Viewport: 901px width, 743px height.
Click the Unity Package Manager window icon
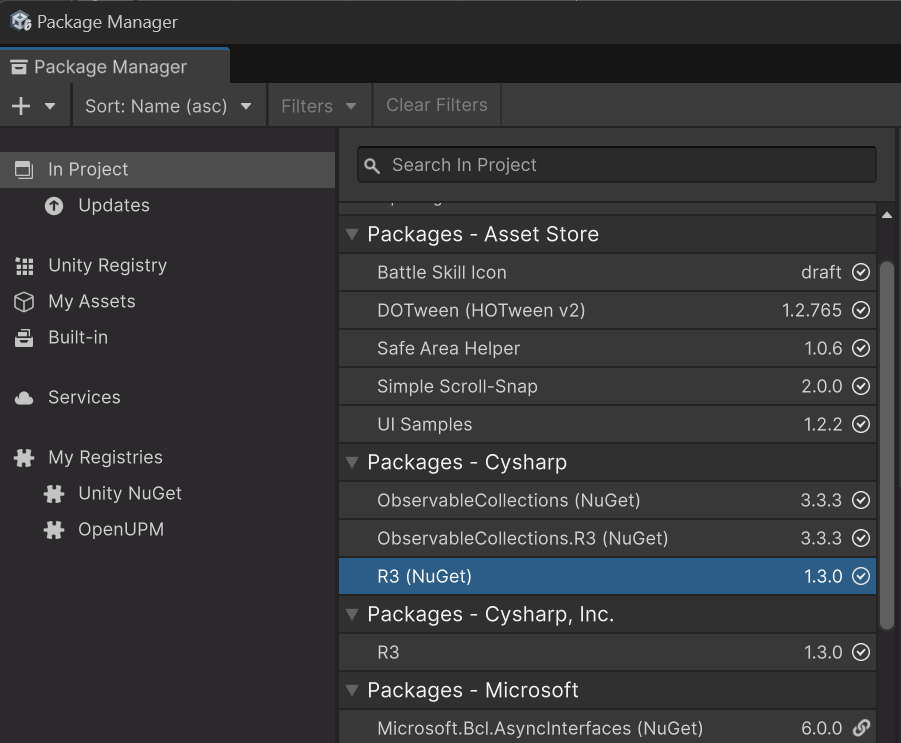[x=21, y=21]
